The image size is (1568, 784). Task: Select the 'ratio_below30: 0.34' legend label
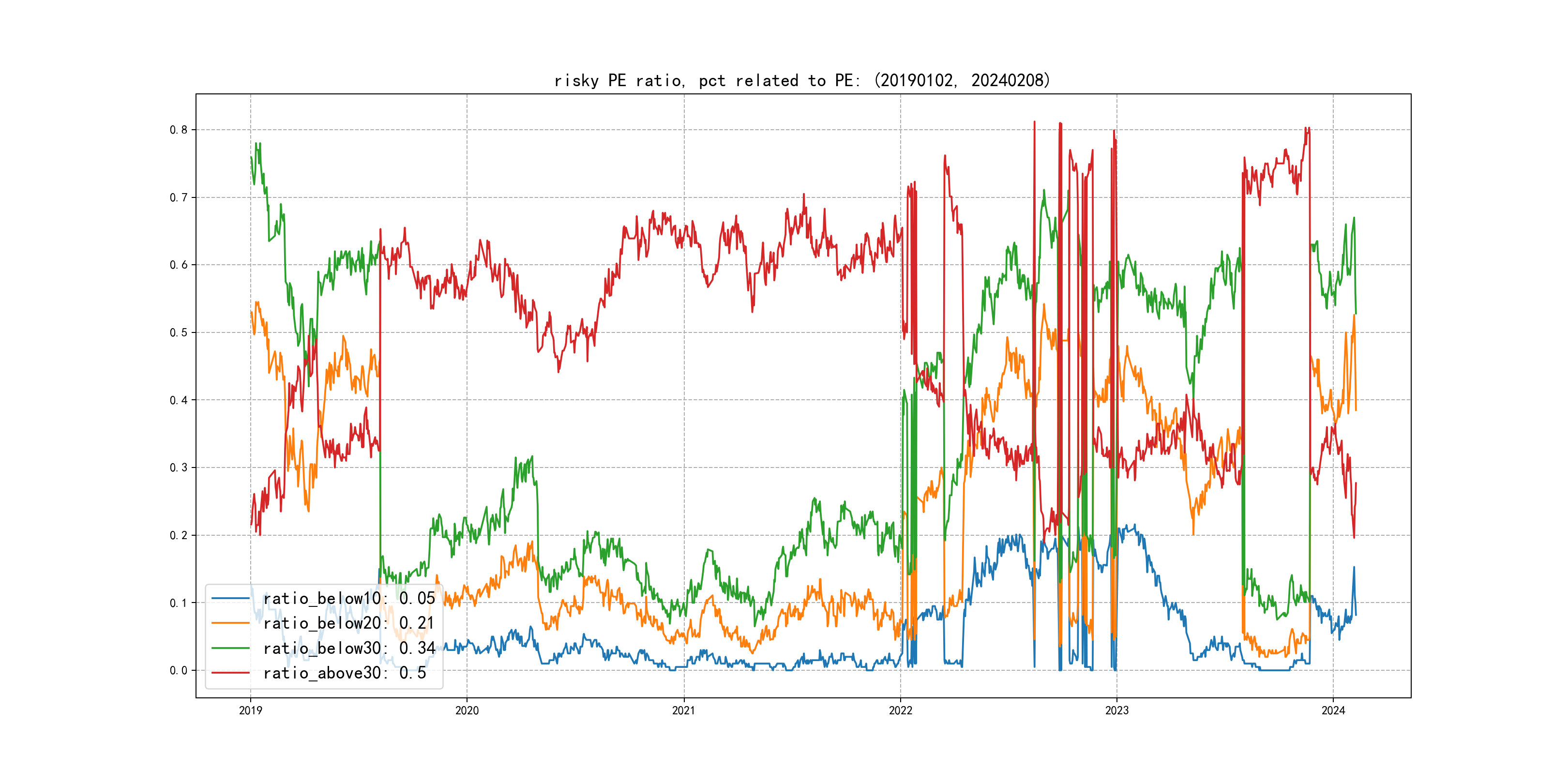[349, 648]
